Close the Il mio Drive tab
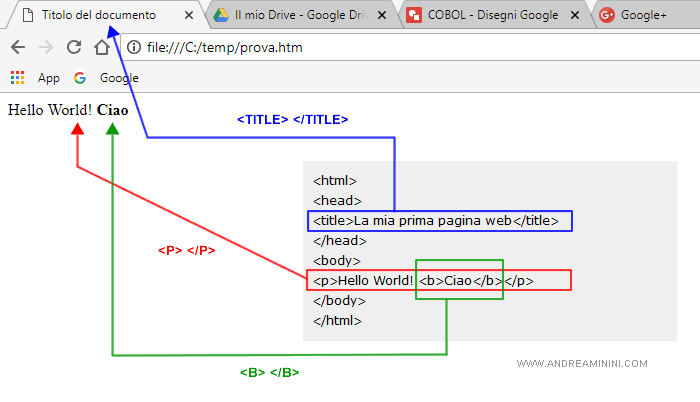 click(x=384, y=16)
